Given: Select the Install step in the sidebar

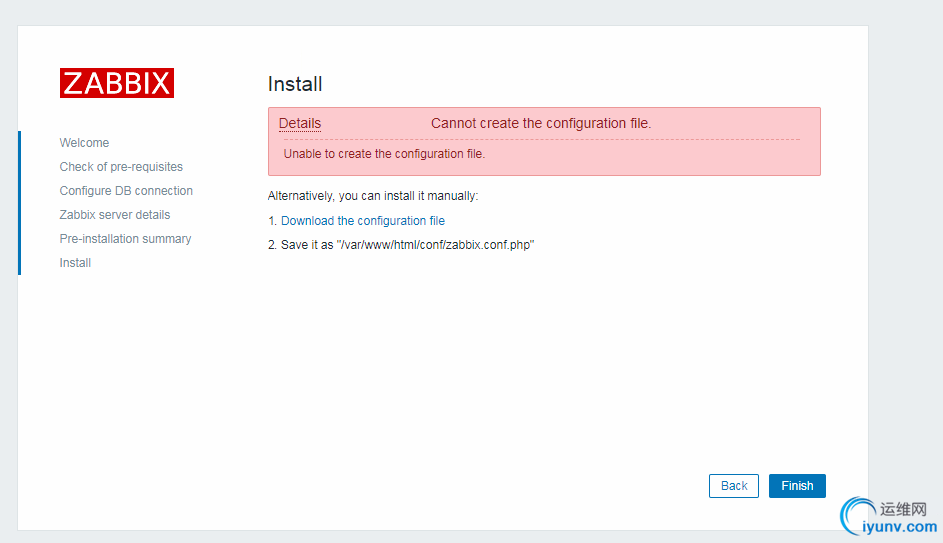Looking at the screenshot, I should click(75, 263).
